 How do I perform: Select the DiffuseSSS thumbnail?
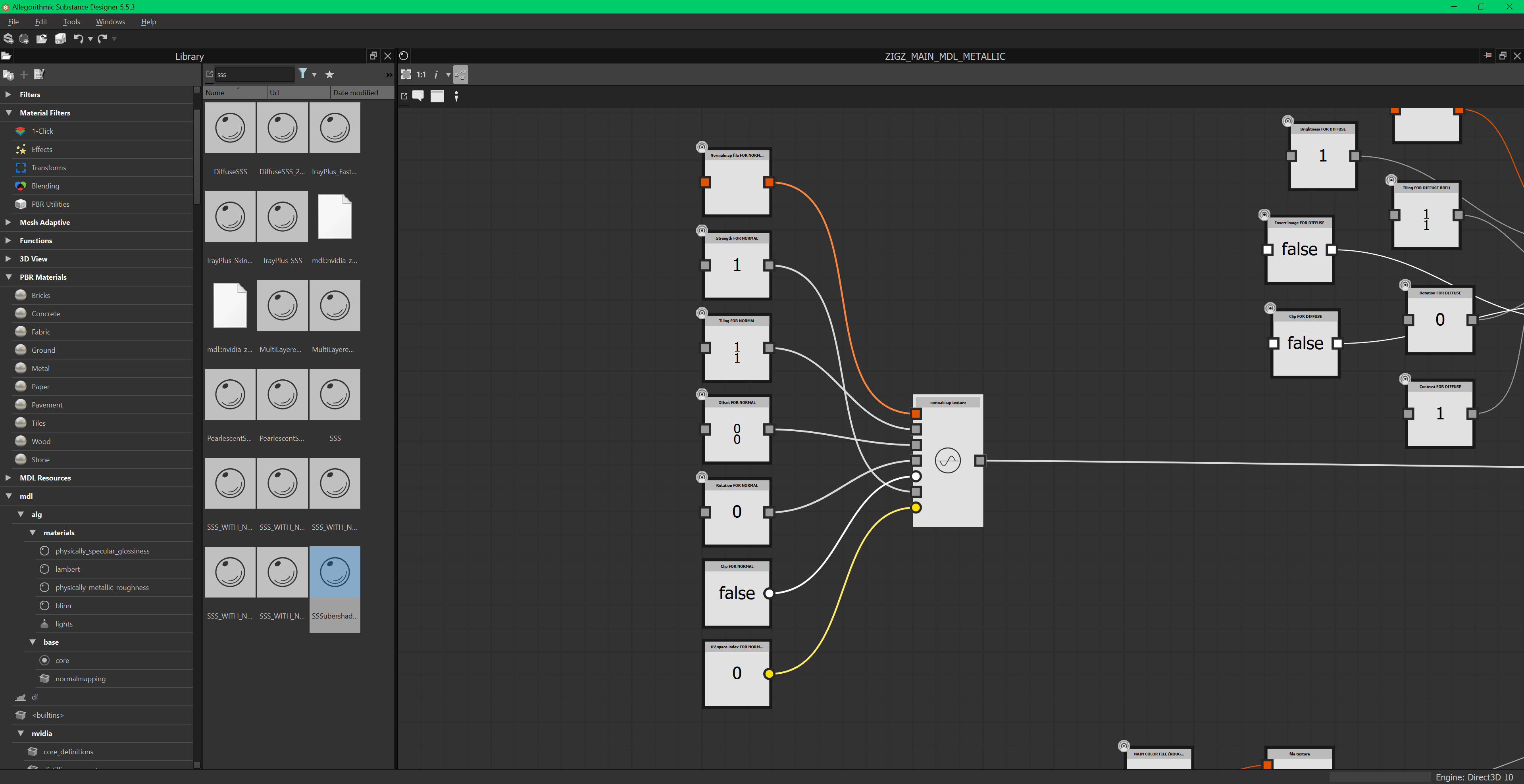[230, 128]
